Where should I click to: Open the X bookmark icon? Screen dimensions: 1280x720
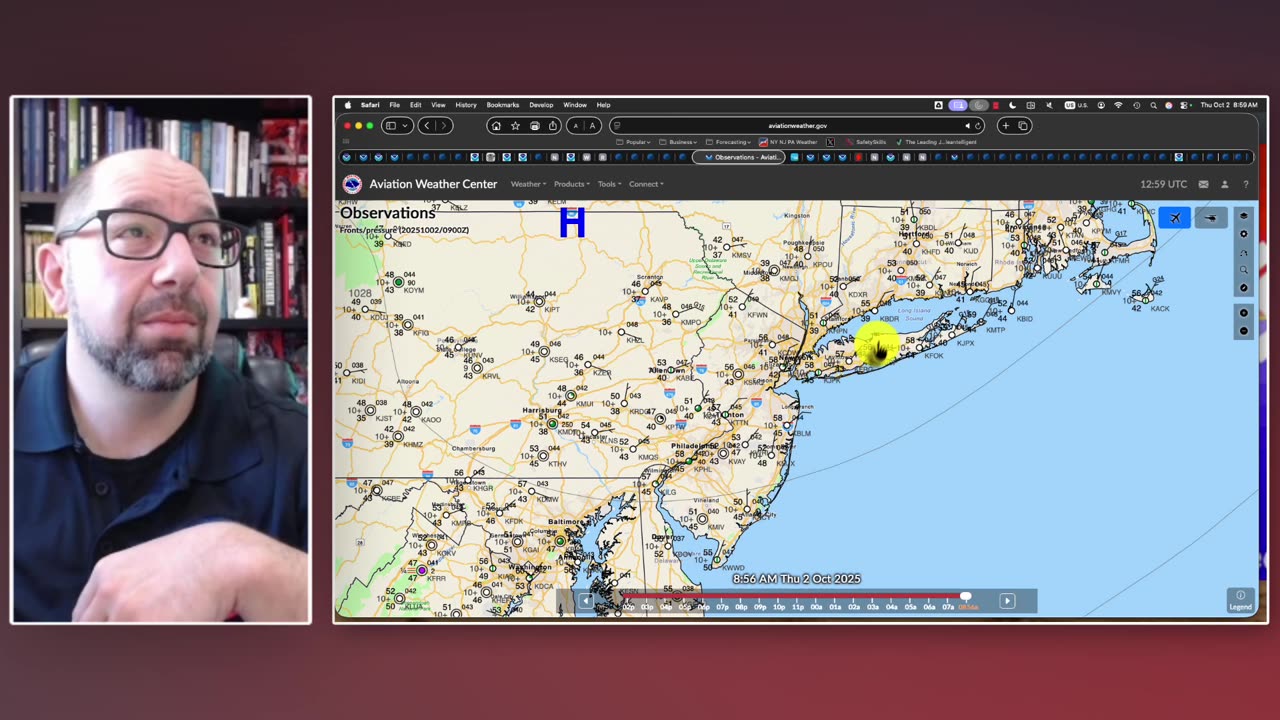[831, 142]
